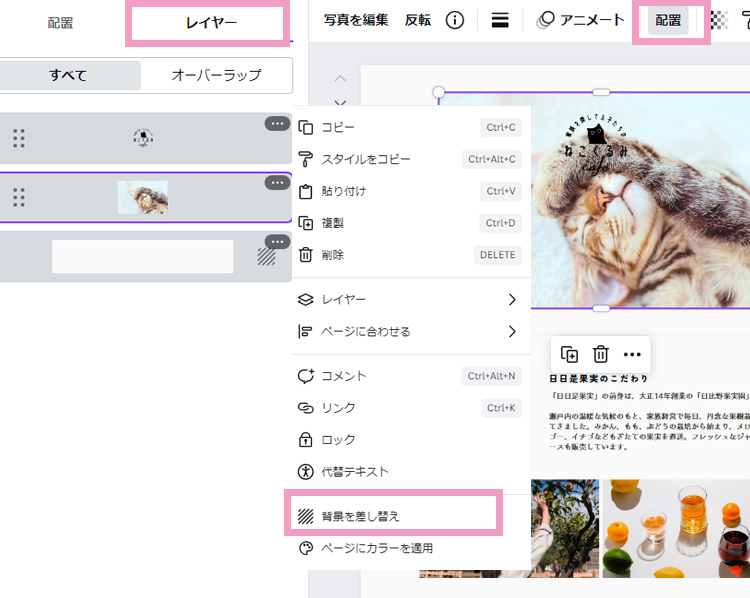Open the transparency checkerboard icon
Image resolution: width=750 pixels, height=598 pixels.
pyautogui.click(x=719, y=20)
